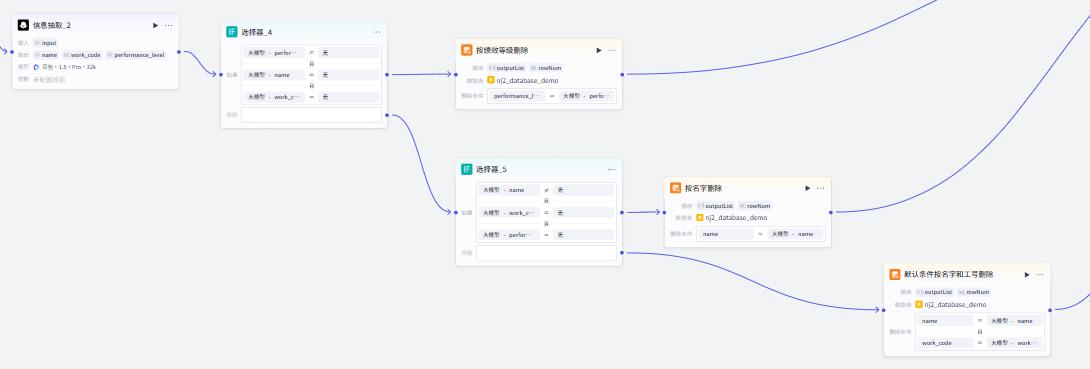The height and width of the screenshot is (369, 1090).
Task: Click the yellow table icon in 按名字删除
Action: tap(699, 218)
